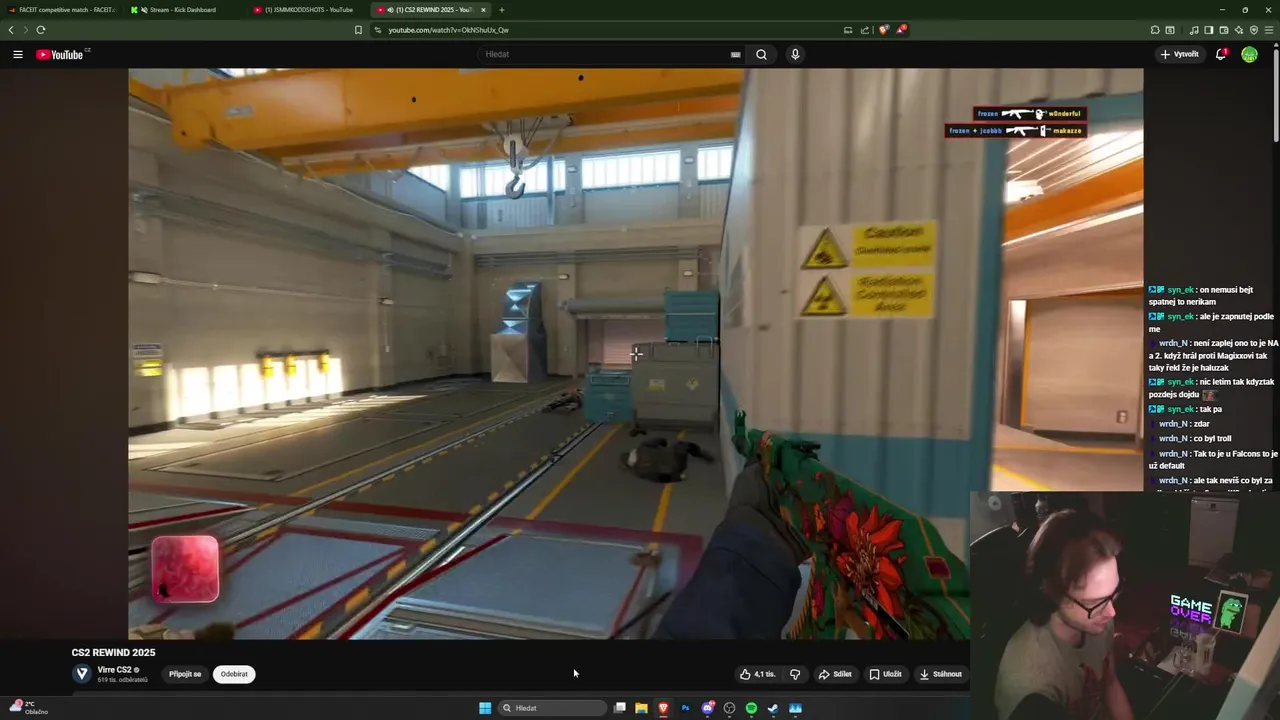
Task: Subscribe using the Odebírat button
Action: point(234,674)
